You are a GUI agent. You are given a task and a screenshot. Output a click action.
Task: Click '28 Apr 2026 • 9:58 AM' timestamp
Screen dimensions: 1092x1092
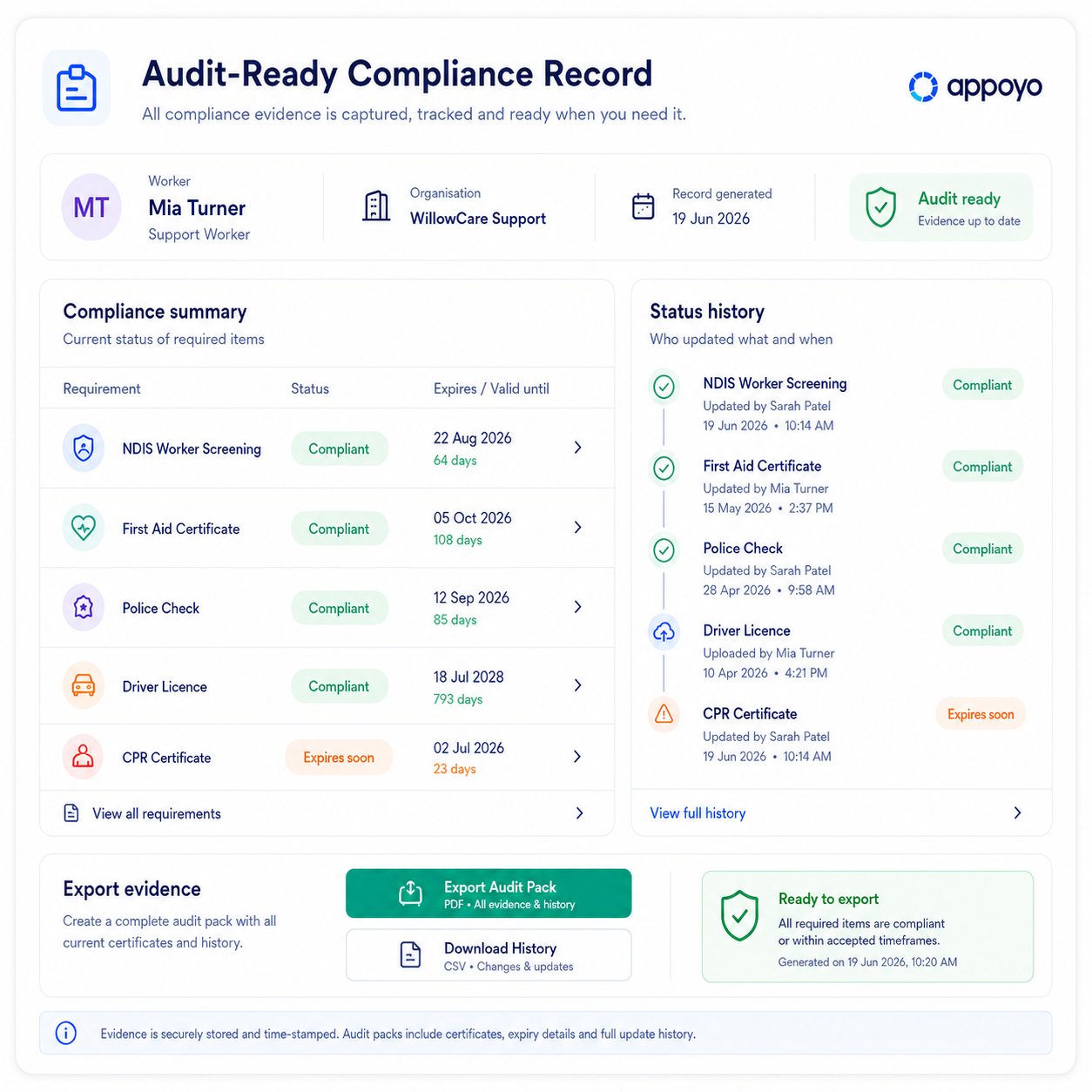769,590
